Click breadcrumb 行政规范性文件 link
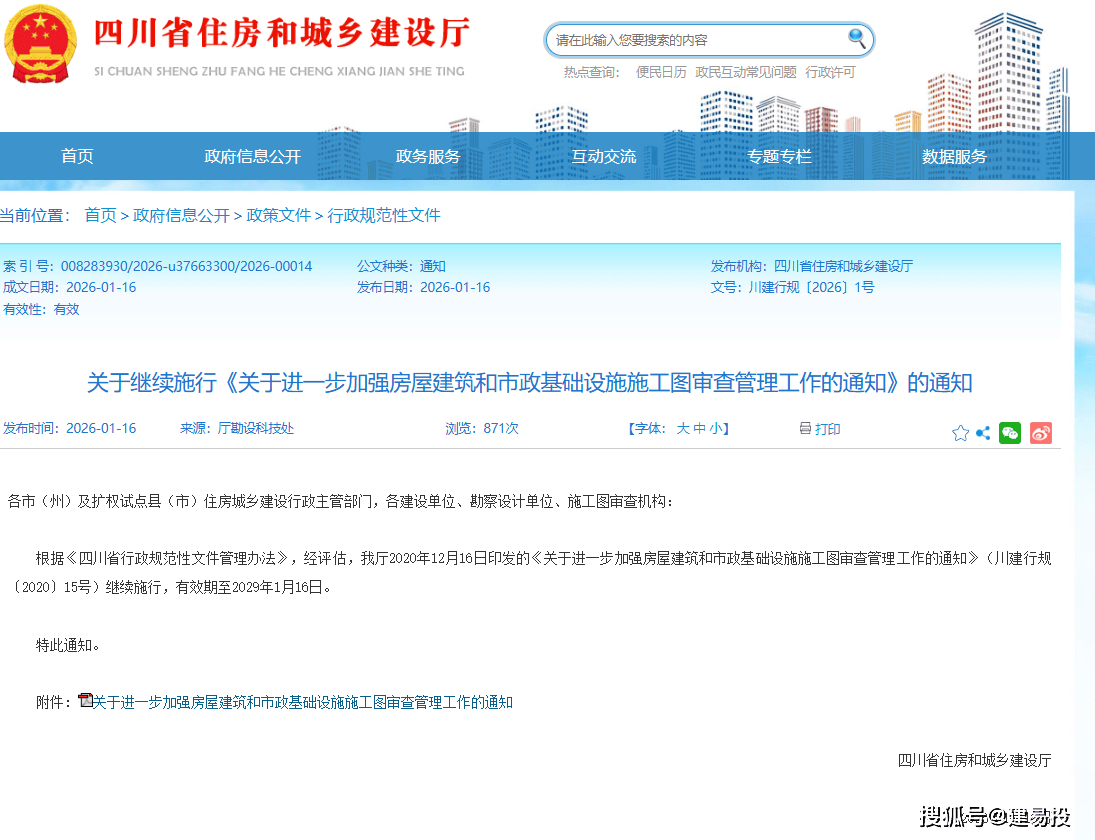This screenshot has width=1095, height=840. (x=383, y=215)
